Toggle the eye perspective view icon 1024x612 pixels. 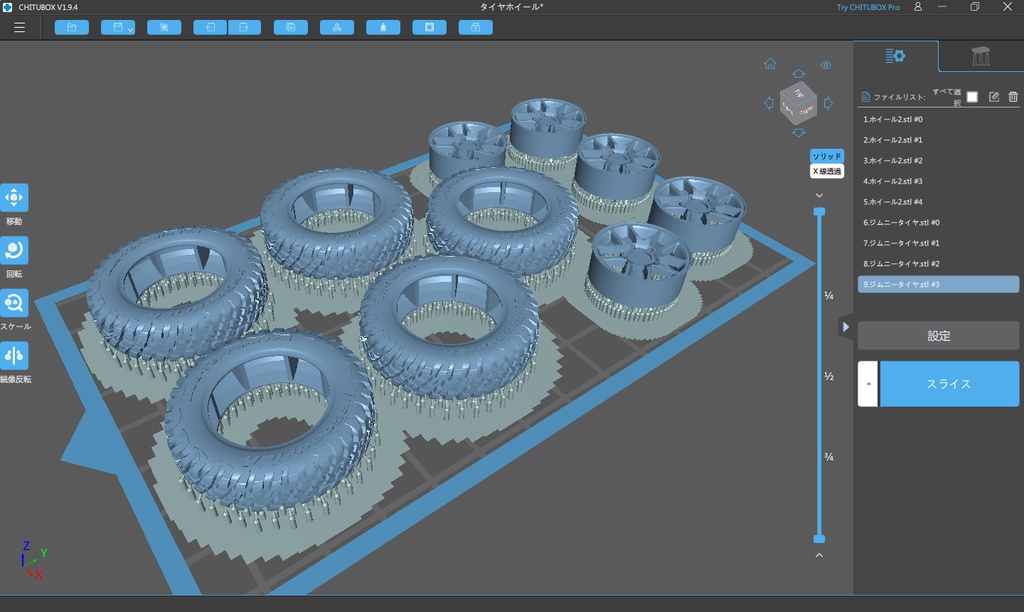pos(826,65)
